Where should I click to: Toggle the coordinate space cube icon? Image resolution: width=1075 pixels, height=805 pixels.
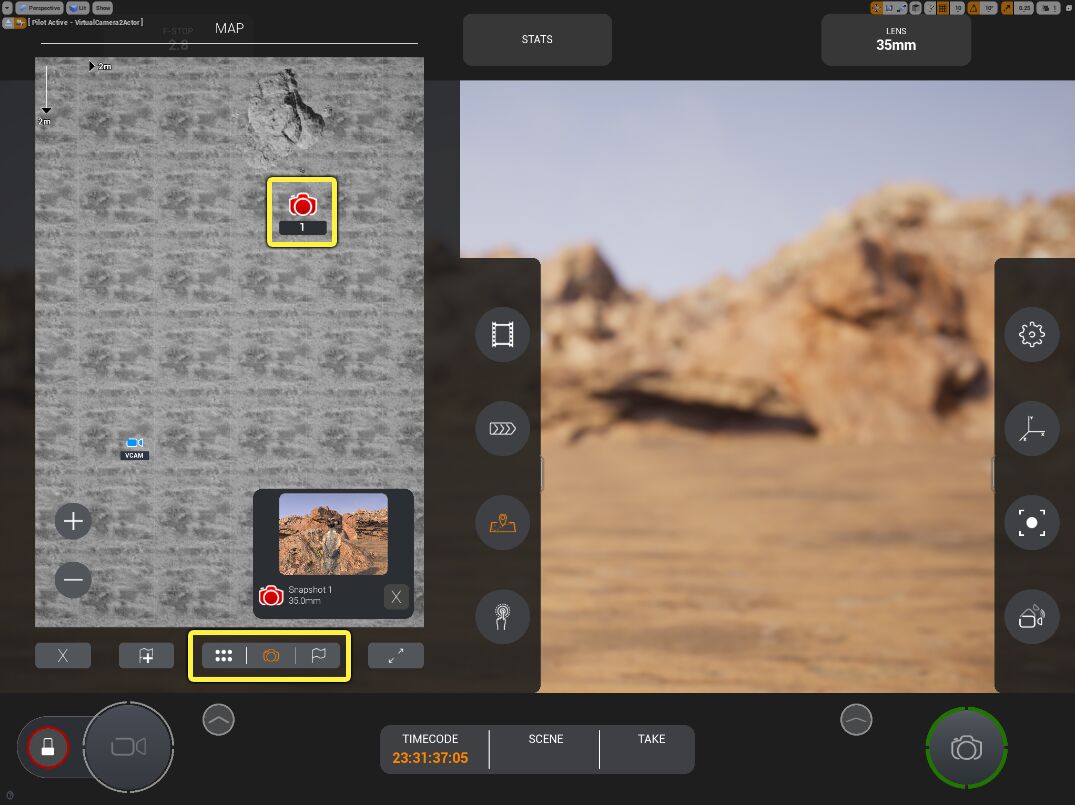click(915, 8)
